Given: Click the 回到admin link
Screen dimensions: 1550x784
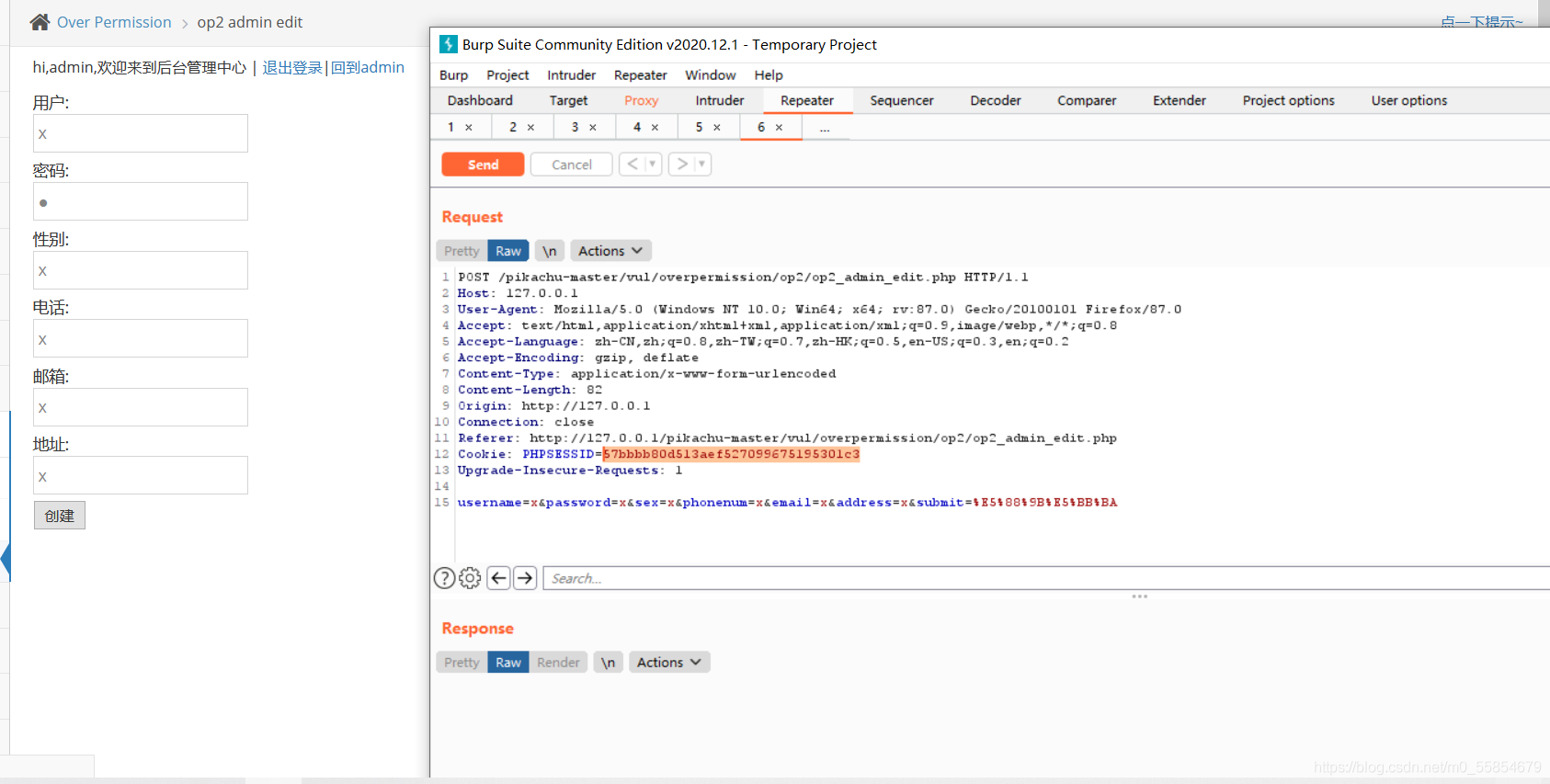Looking at the screenshot, I should 367,67.
